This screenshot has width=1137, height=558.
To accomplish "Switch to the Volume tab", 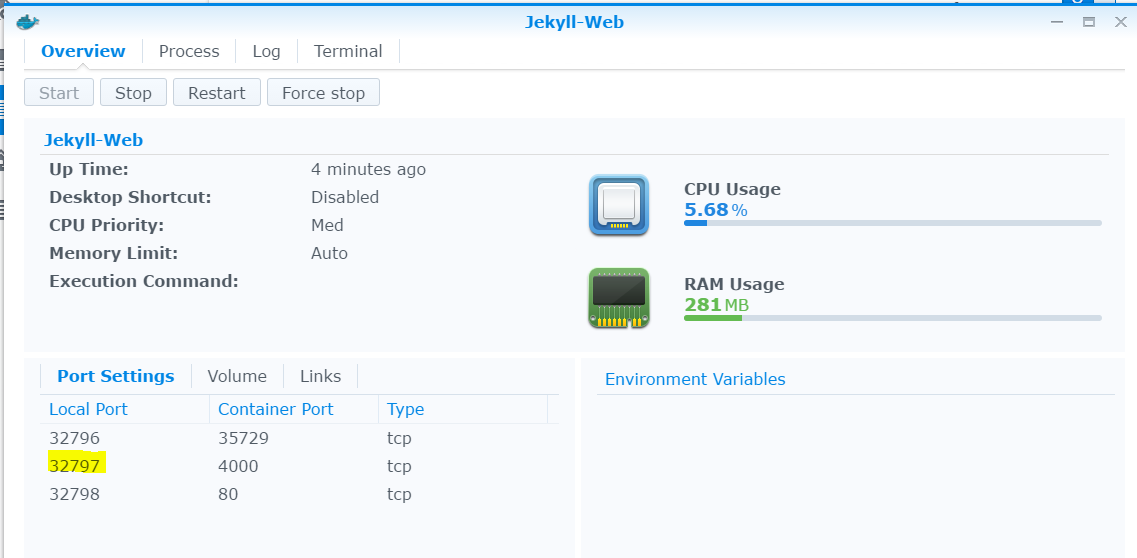I will [237, 376].
